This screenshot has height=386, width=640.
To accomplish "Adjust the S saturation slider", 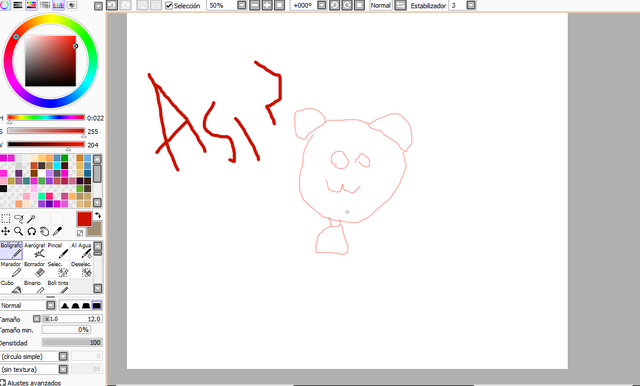I will pyautogui.click(x=46, y=131).
